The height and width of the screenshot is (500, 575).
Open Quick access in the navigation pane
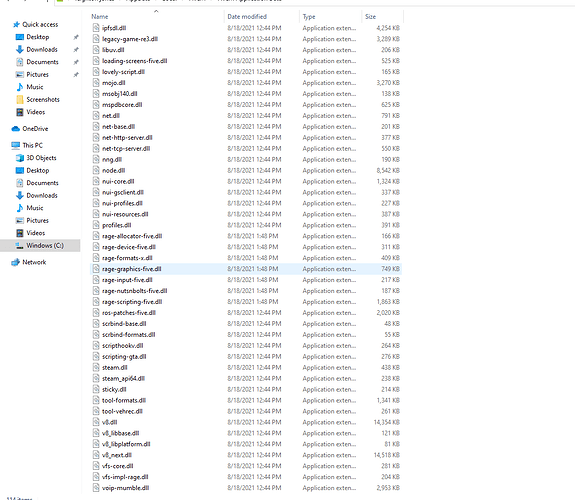pos(40,25)
